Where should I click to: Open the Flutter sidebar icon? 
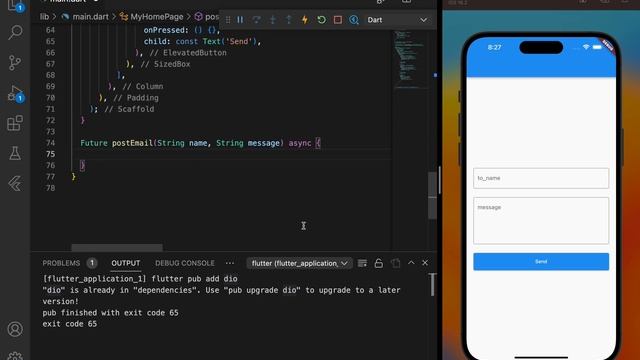pyautogui.click(x=15, y=184)
